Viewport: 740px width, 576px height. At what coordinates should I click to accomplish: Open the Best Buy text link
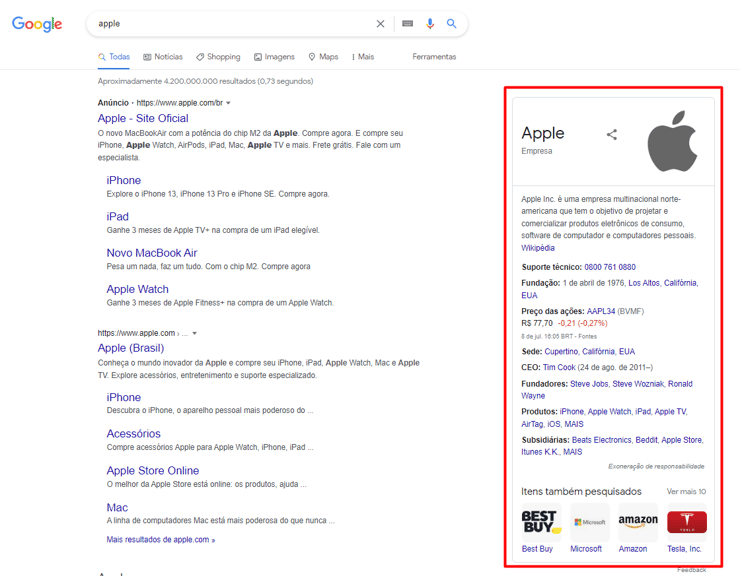[x=537, y=549]
